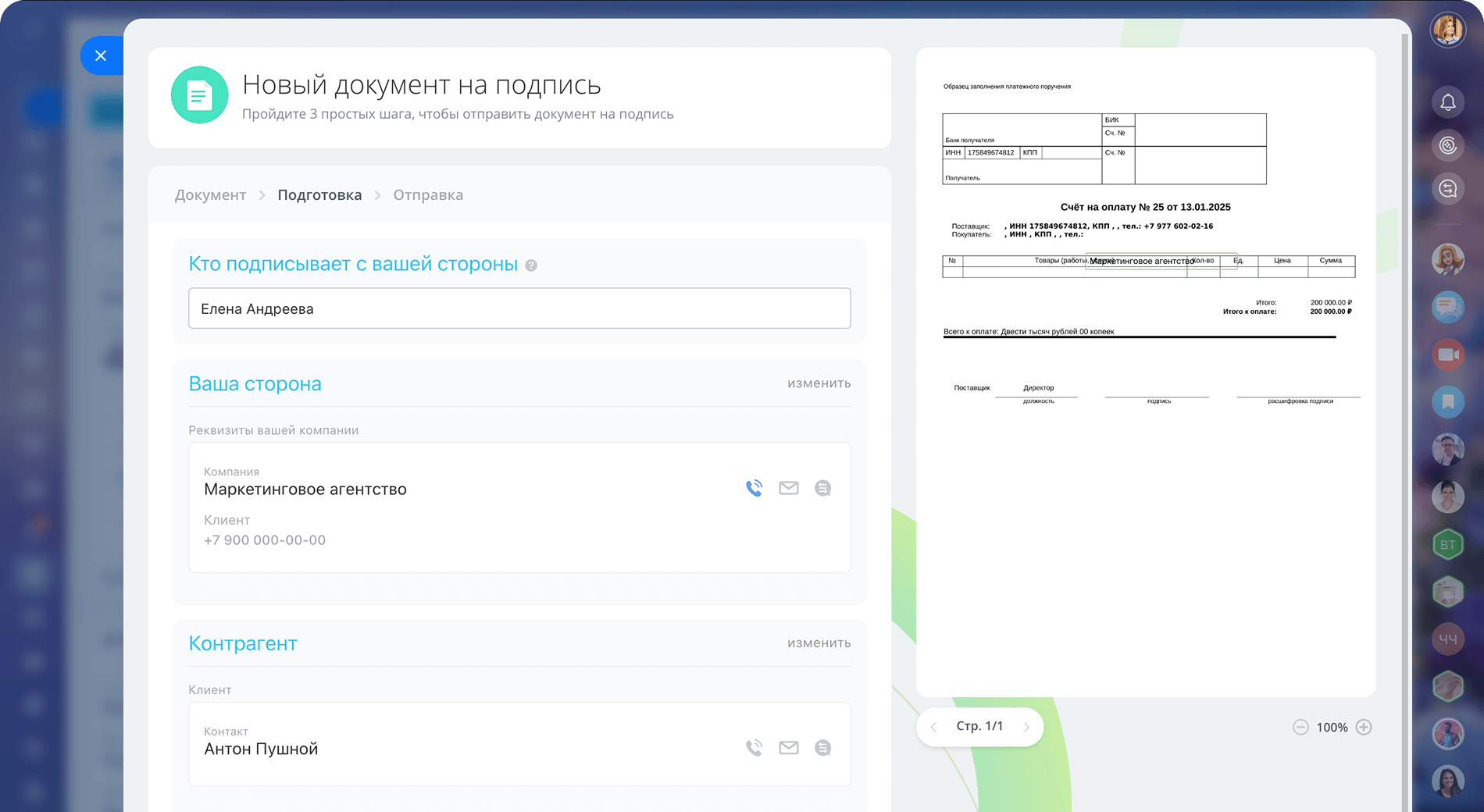Click изменить link for Ваша сторона
Viewport: 1484px width, 812px height.
click(819, 383)
